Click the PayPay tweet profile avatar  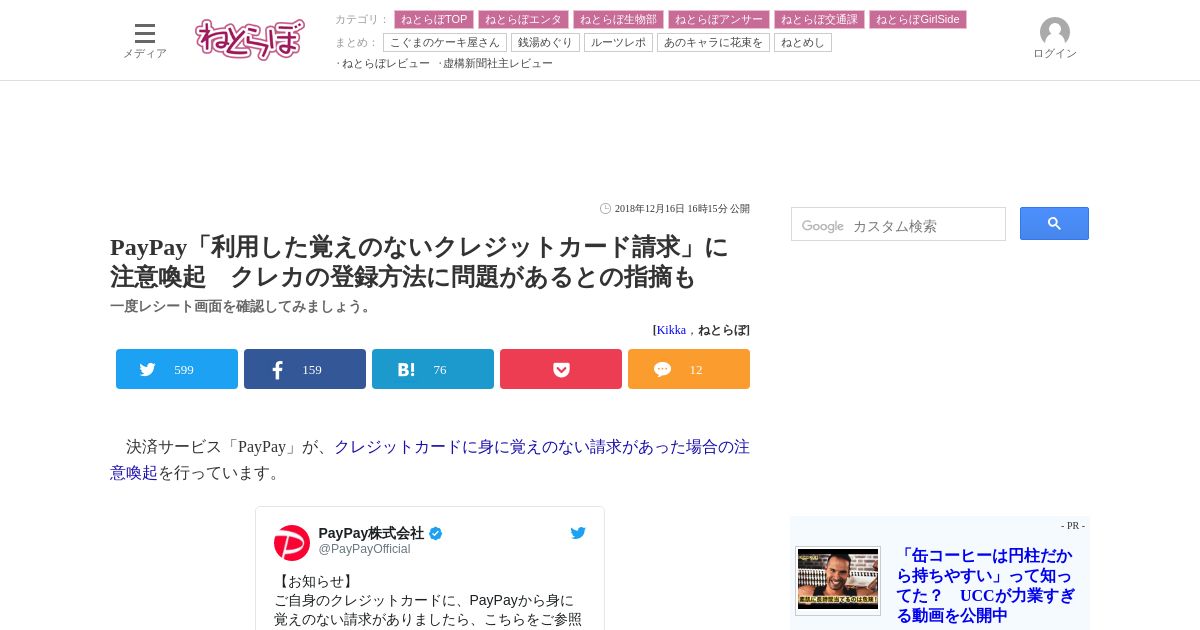point(292,542)
